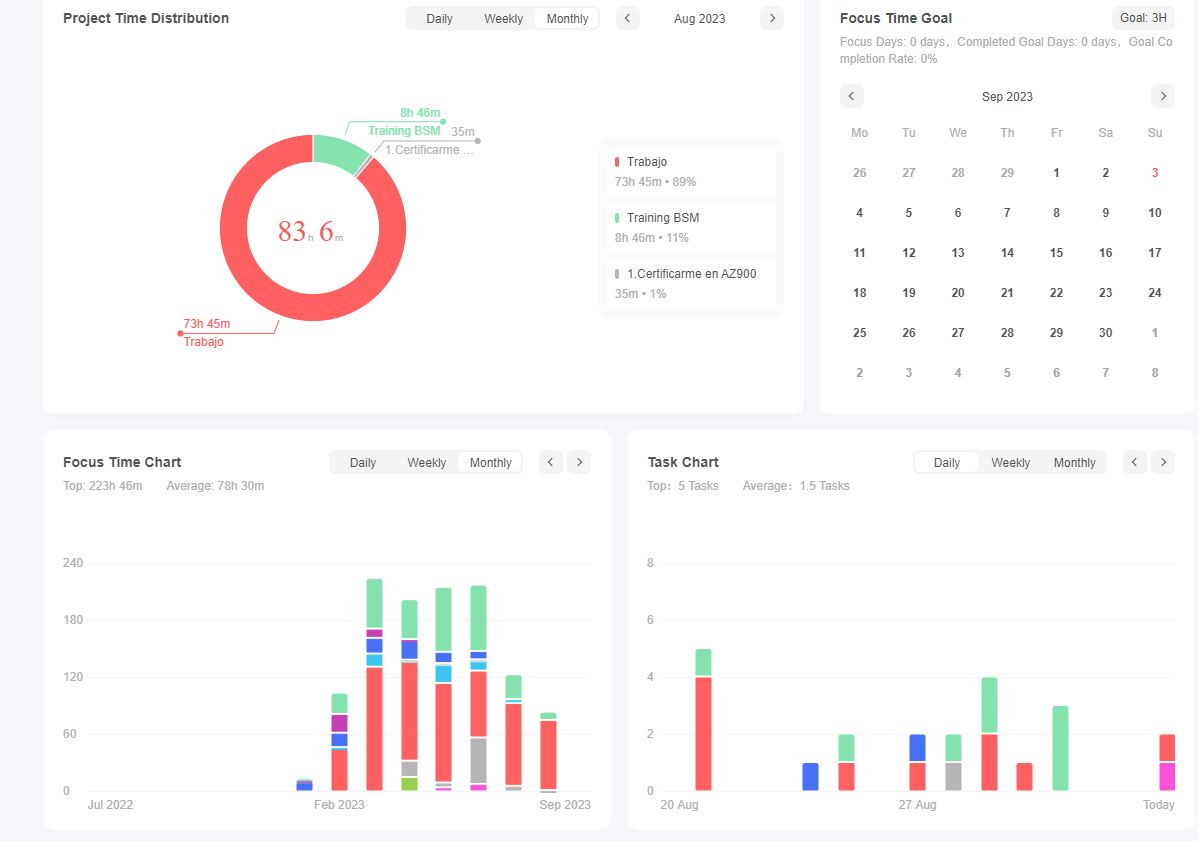This screenshot has width=1198, height=841.
Task: Select the 1.Certificarme en AZ900 legend item
Action: [690, 283]
